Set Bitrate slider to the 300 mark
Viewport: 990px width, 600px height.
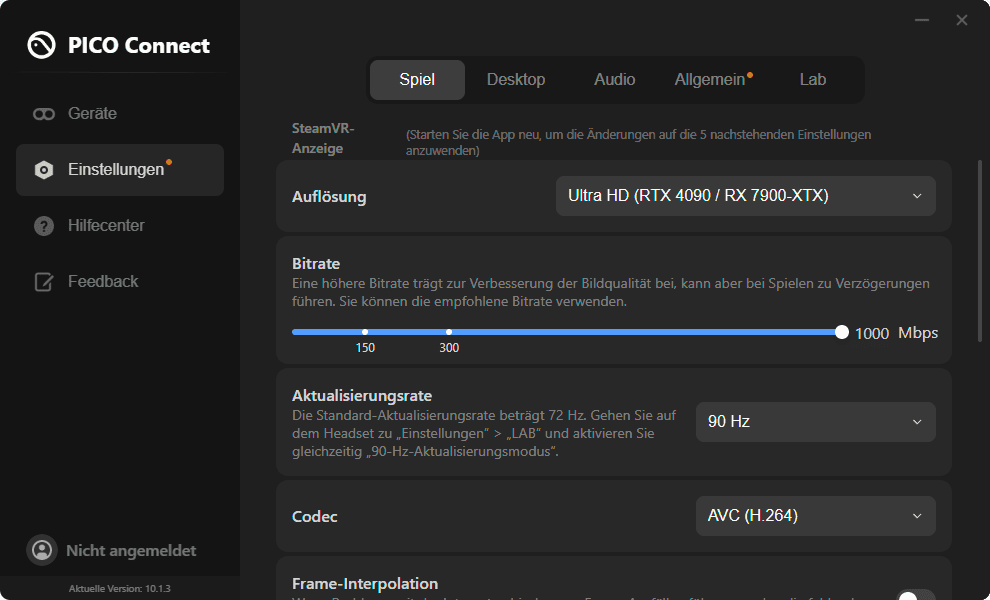[x=449, y=332]
